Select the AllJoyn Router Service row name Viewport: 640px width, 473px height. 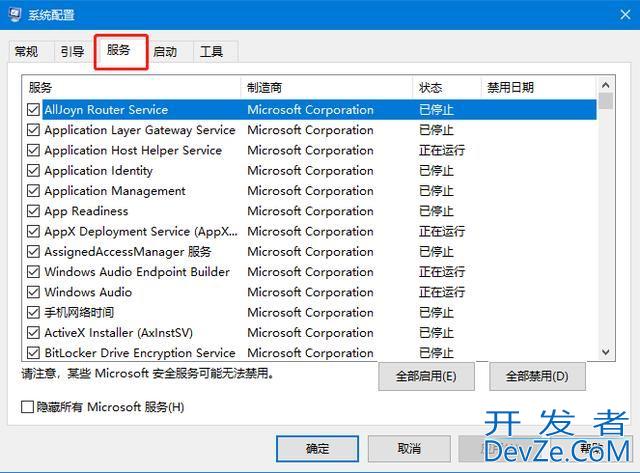coord(106,110)
